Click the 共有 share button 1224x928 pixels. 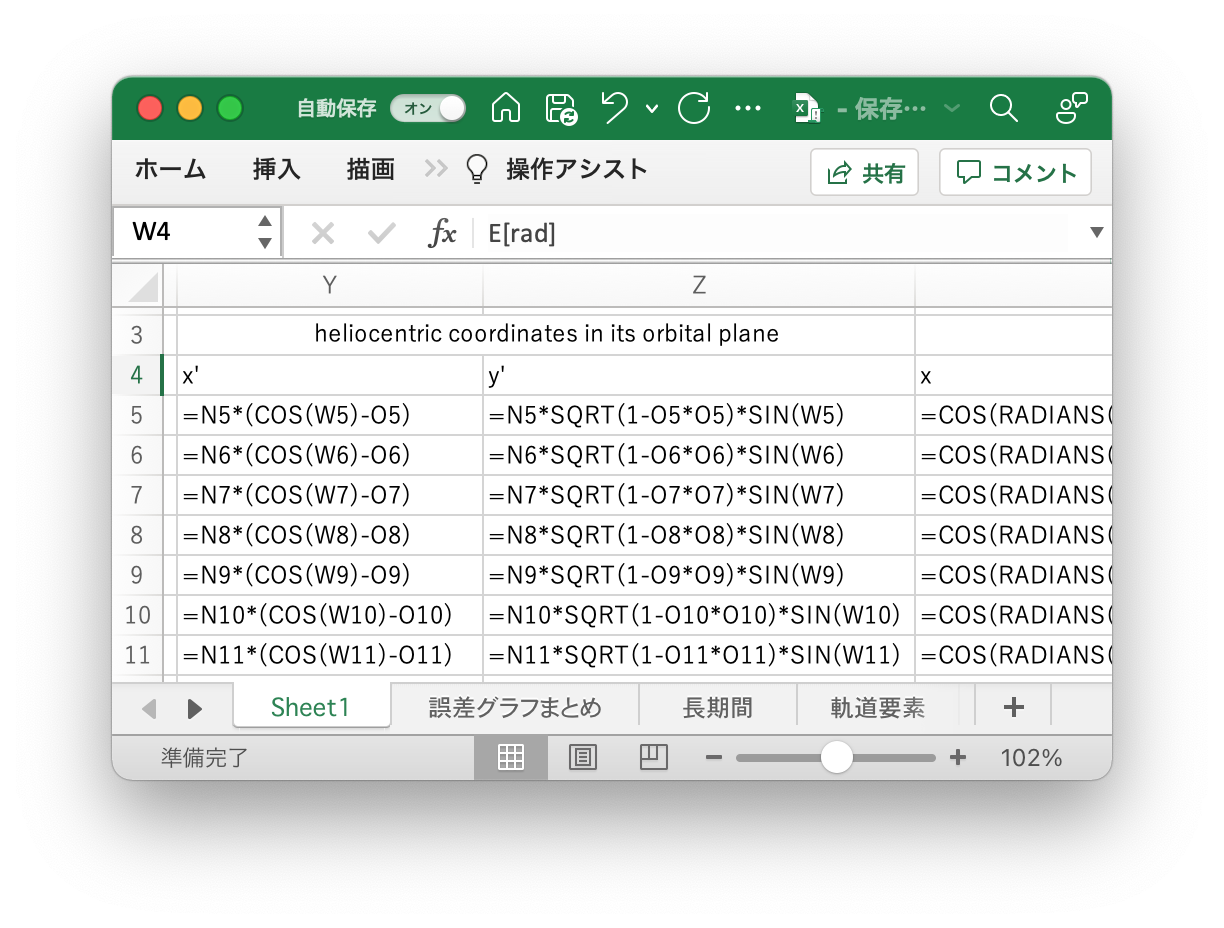point(865,173)
